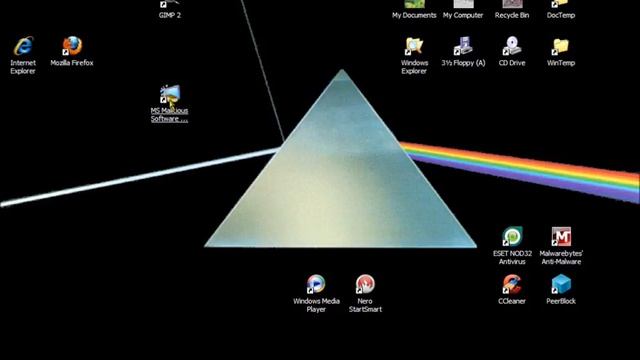This screenshot has height=360, width=640.
Task: Click the "Windows Media Player" label text
Action: click(316, 305)
